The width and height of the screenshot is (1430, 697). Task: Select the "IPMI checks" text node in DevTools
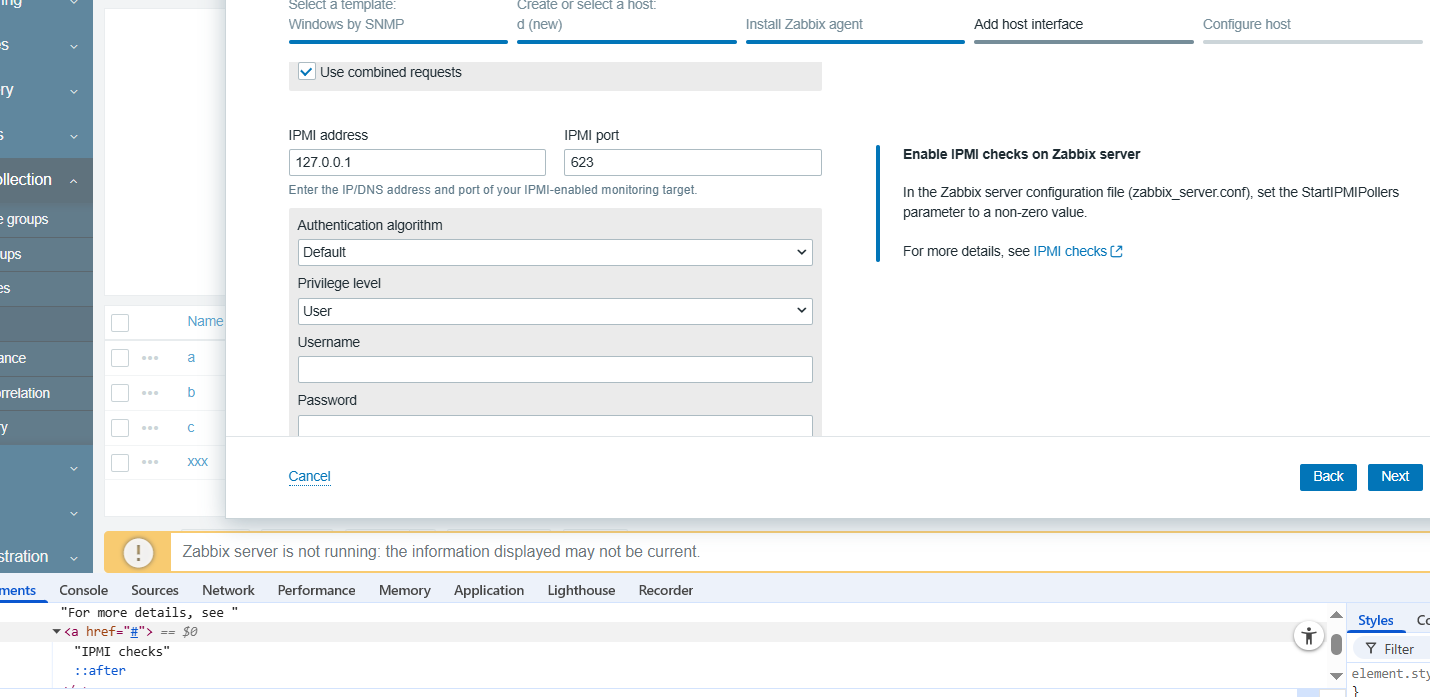coord(122,651)
